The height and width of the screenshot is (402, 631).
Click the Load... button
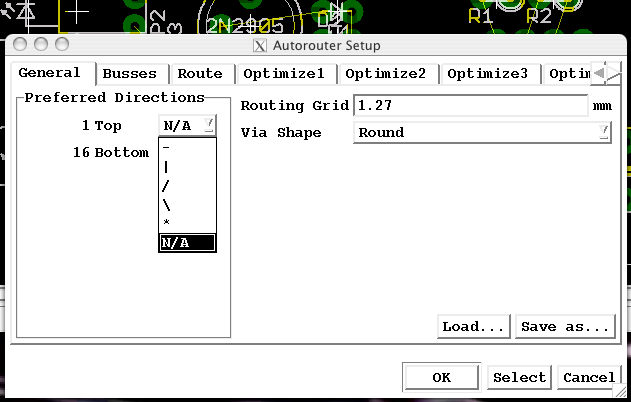473,326
